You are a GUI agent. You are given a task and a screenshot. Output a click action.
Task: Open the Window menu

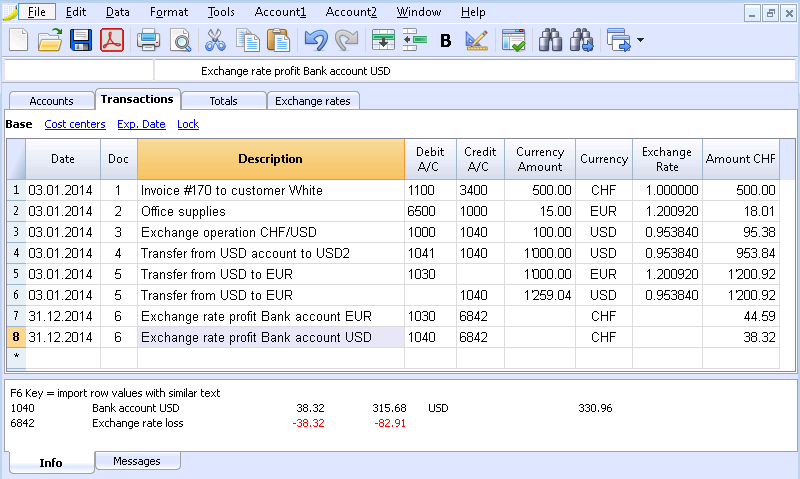(x=419, y=12)
